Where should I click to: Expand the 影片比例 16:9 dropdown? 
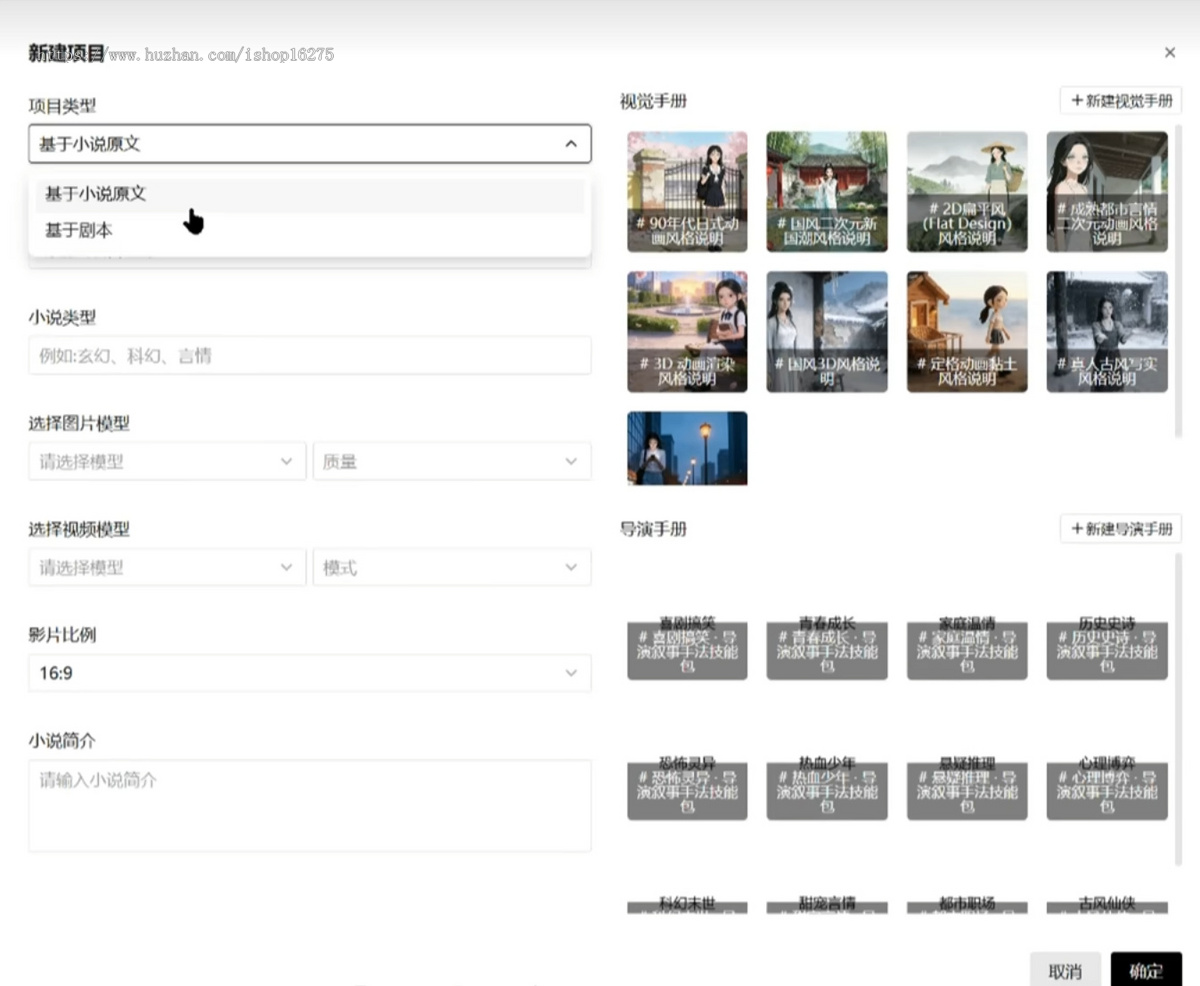click(x=310, y=673)
